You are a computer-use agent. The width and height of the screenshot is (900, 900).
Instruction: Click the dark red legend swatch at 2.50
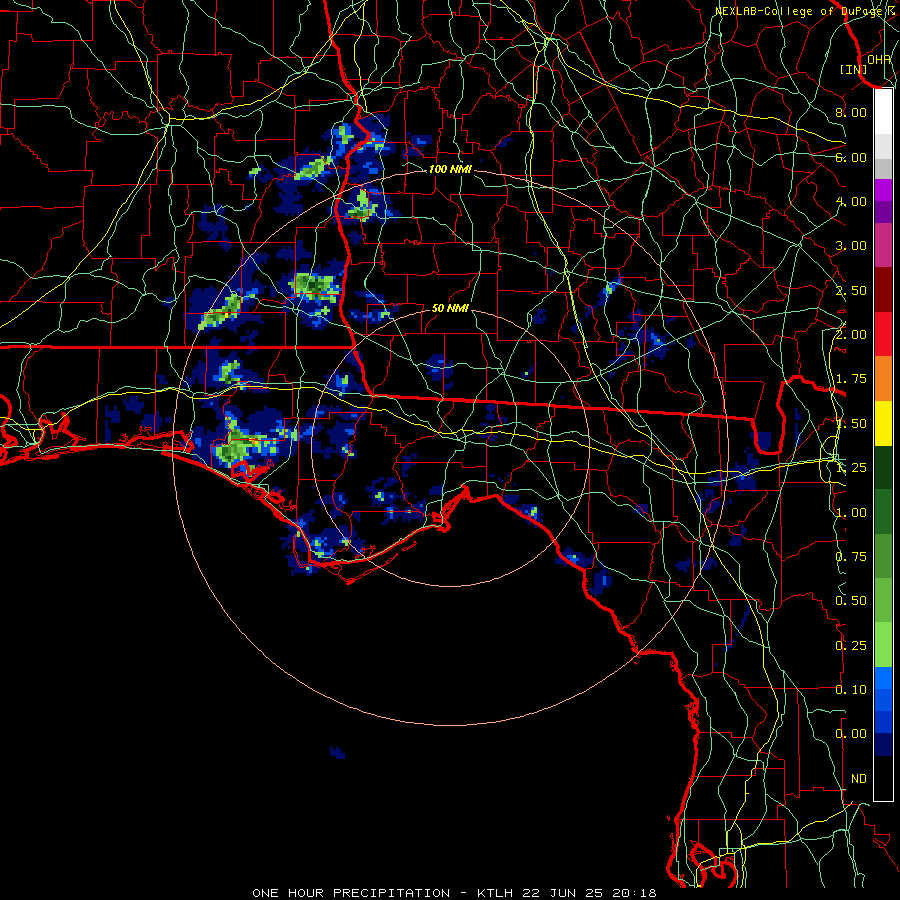pyautogui.click(x=883, y=290)
